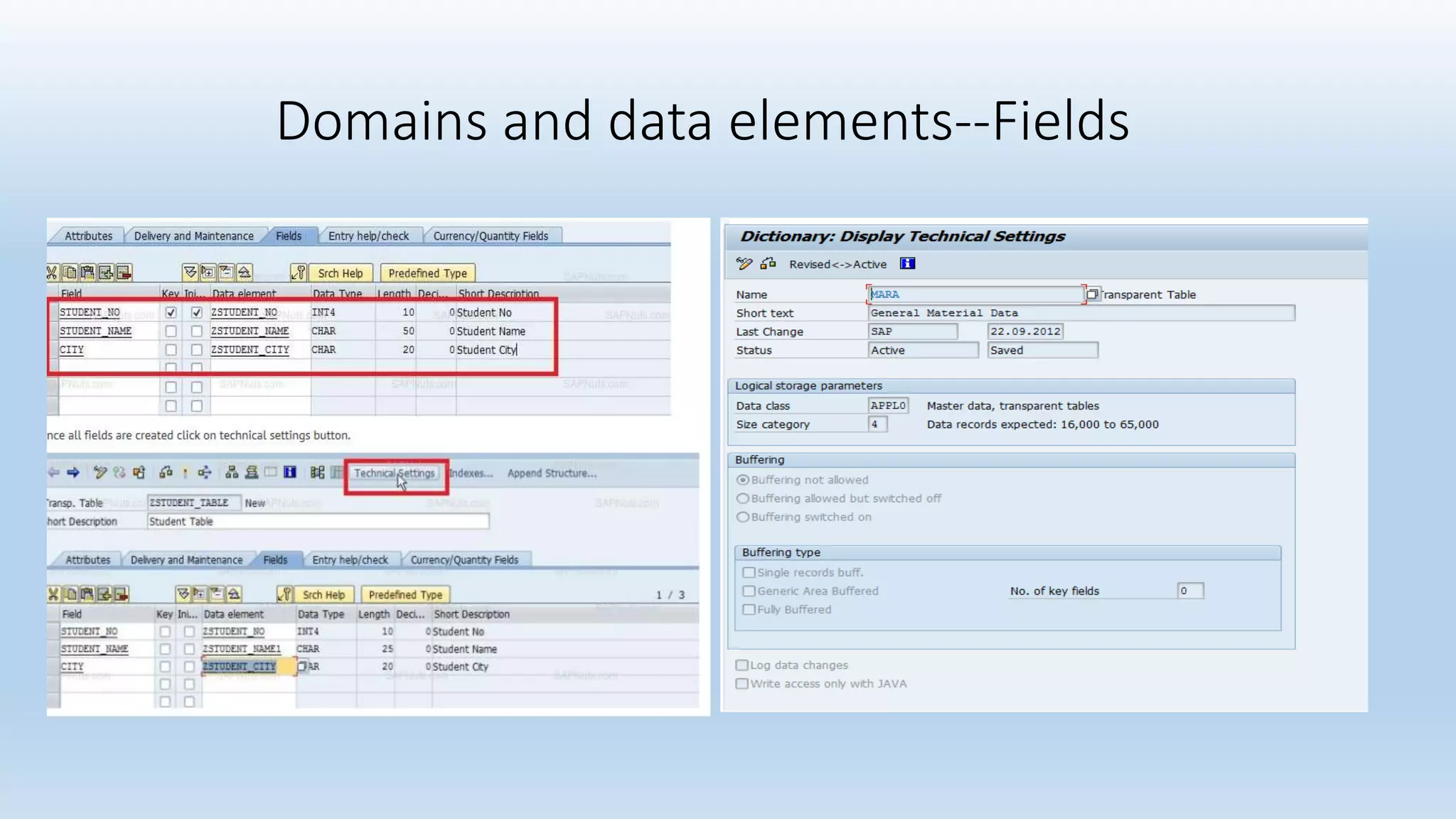The width and height of the screenshot is (1456, 819).
Task: Click the Append Structure... button
Action: [x=552, y=473]
